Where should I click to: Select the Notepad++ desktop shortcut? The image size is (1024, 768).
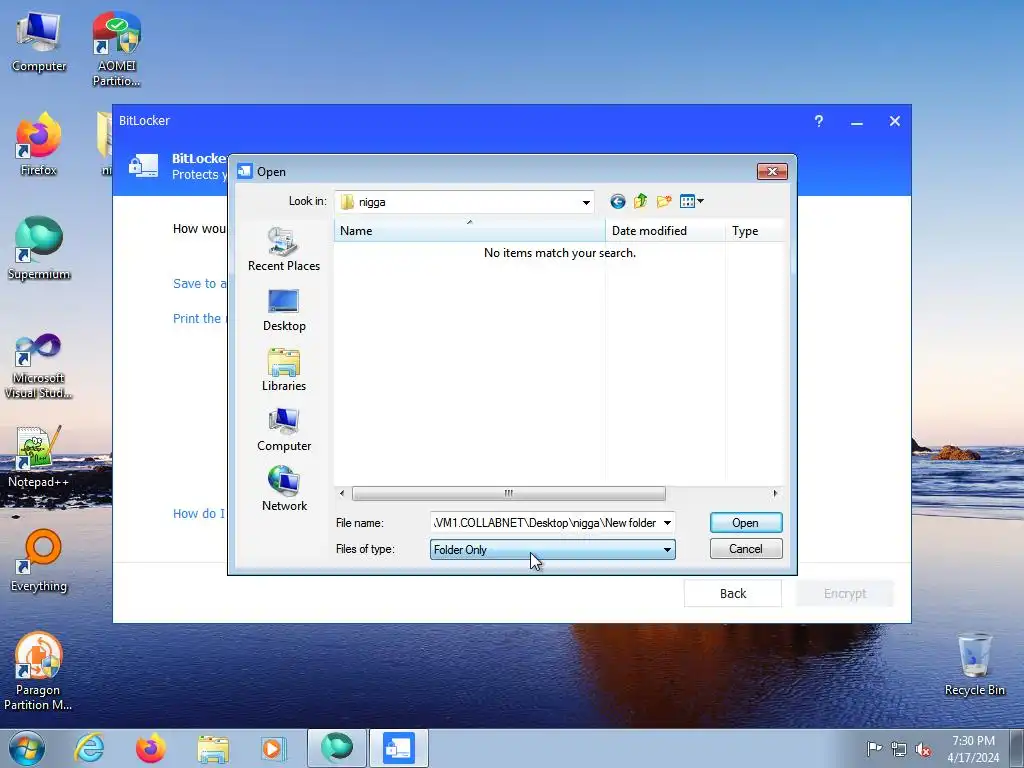tap(39, 457)
